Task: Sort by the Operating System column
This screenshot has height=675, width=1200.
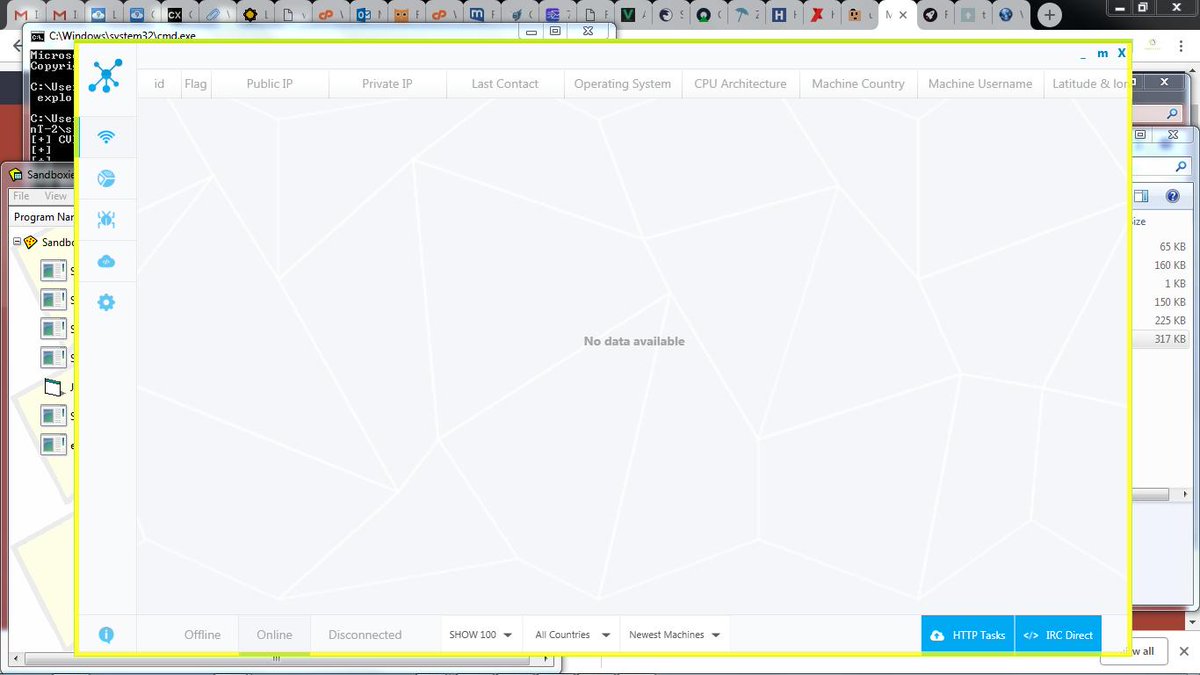Action: click(623, 84)
